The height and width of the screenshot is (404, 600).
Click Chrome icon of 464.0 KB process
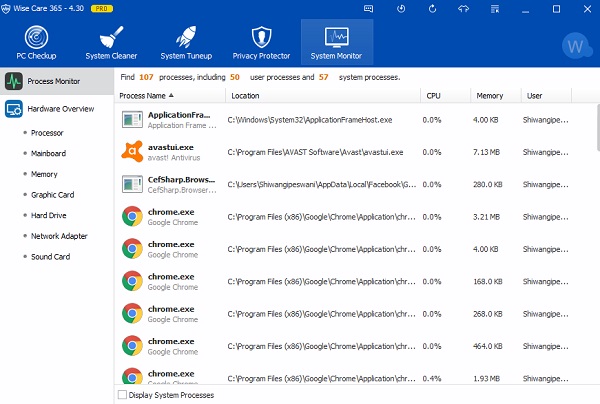click(132, 346)
